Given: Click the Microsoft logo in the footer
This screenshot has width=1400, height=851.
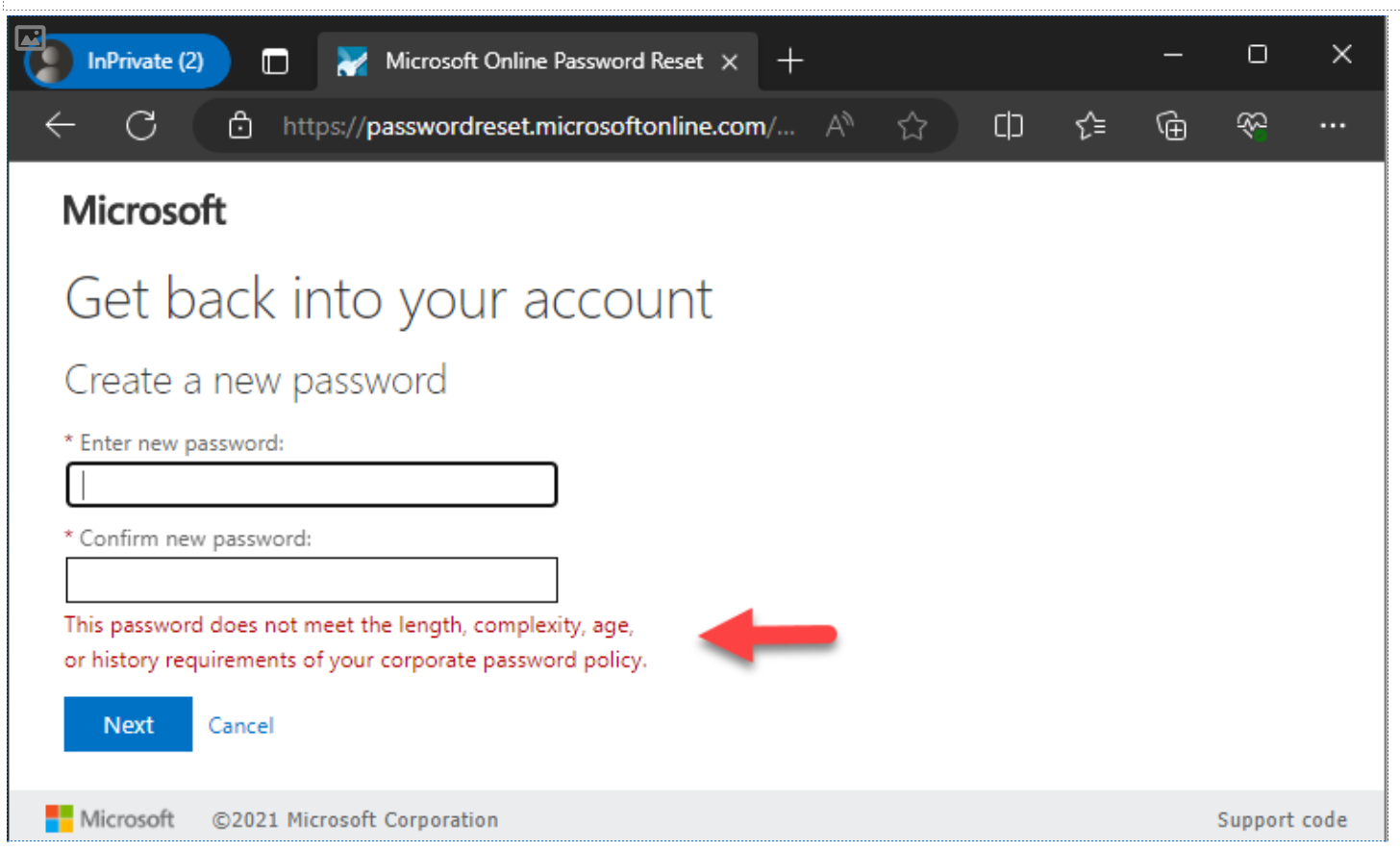Looking at the screenshot, I should [x=110, y=818].
